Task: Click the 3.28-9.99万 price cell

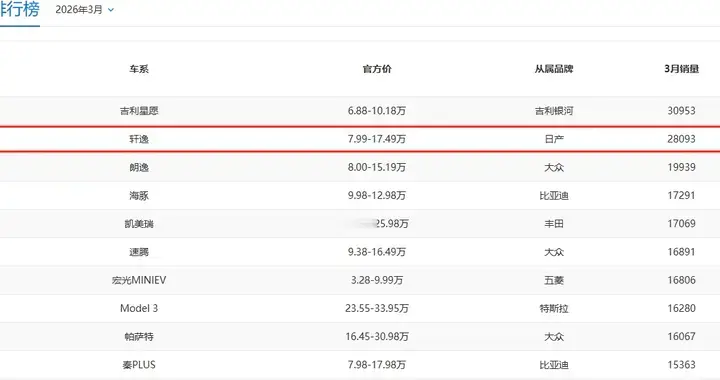Action: (x=377, y=280)
